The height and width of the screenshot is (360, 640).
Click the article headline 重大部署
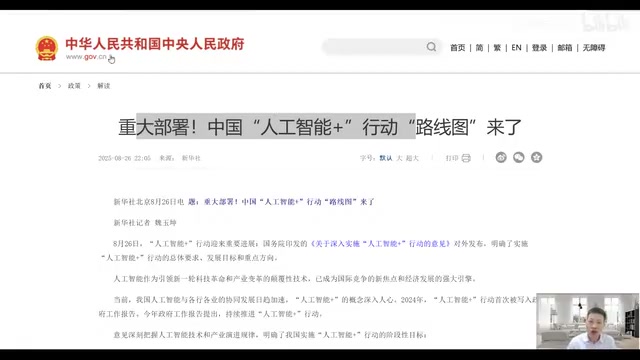tap(320, 127)
